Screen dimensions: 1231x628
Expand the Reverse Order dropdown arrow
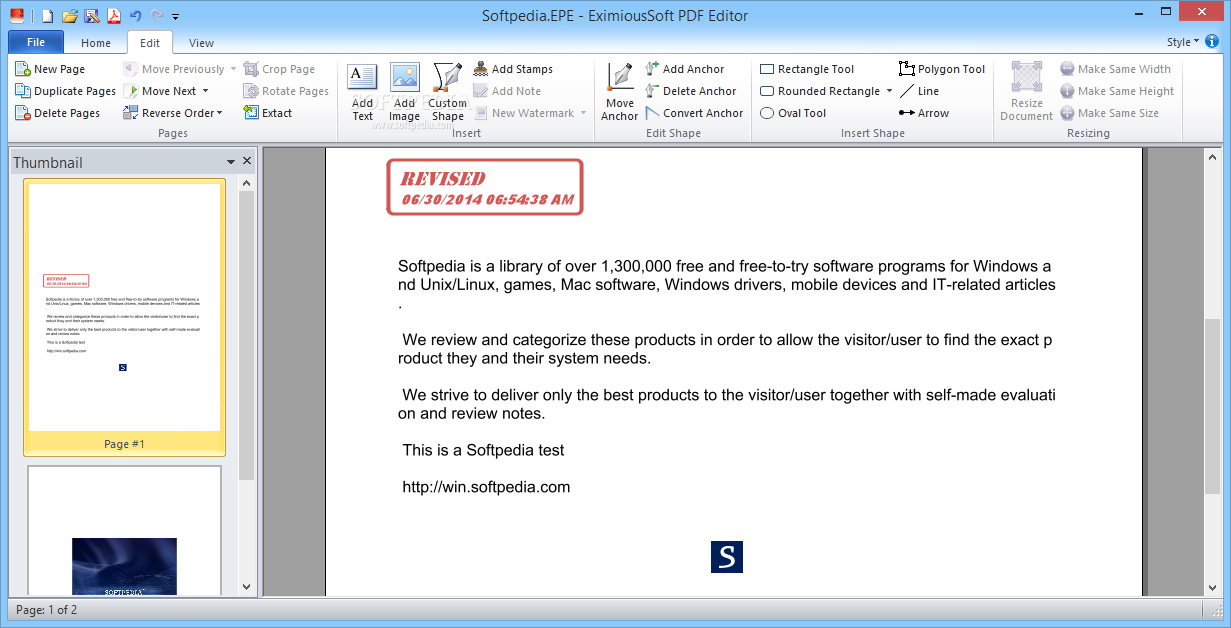(x=220, y=113)
